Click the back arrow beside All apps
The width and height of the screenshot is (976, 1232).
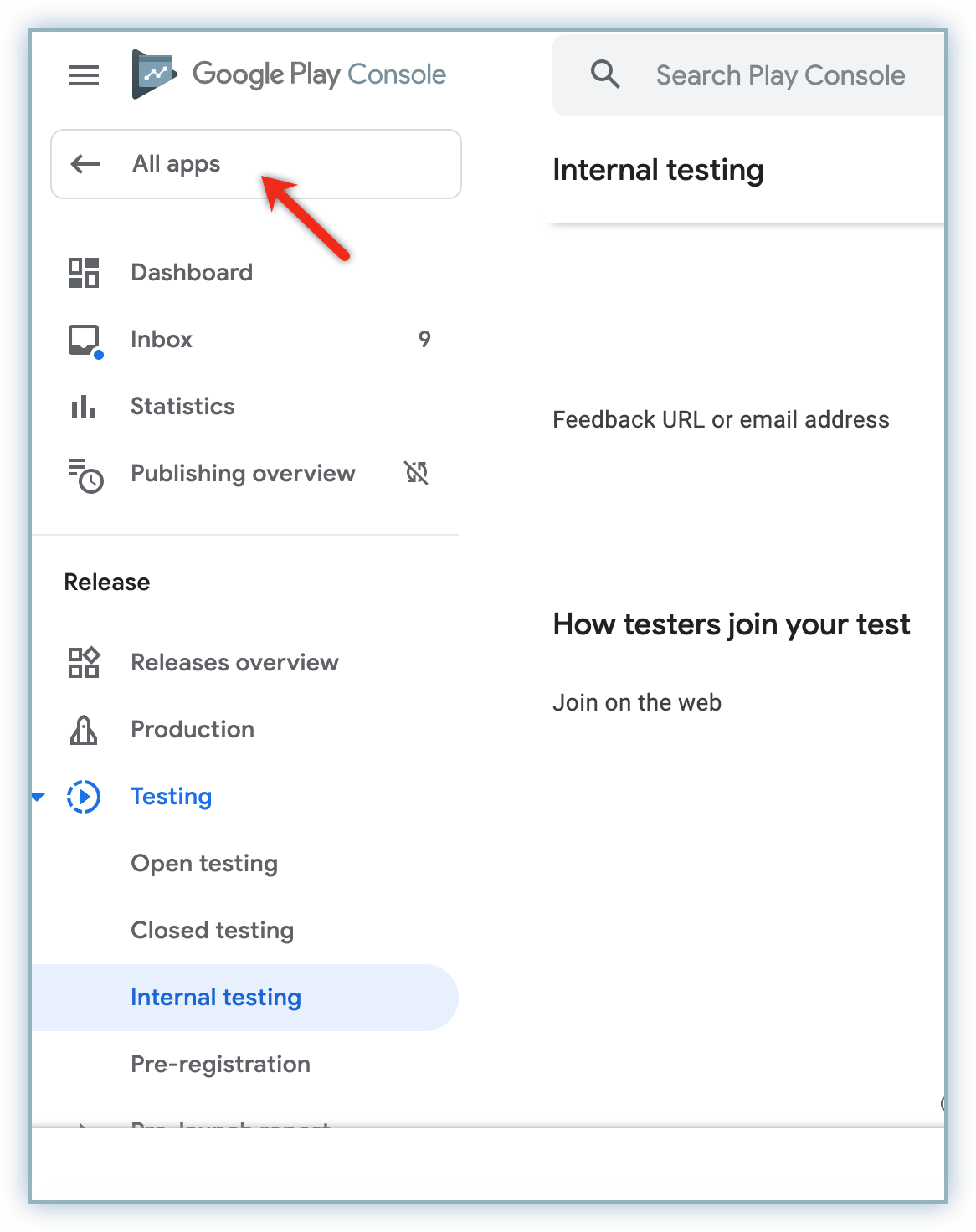pyautogui.click(x=85, y=164)
